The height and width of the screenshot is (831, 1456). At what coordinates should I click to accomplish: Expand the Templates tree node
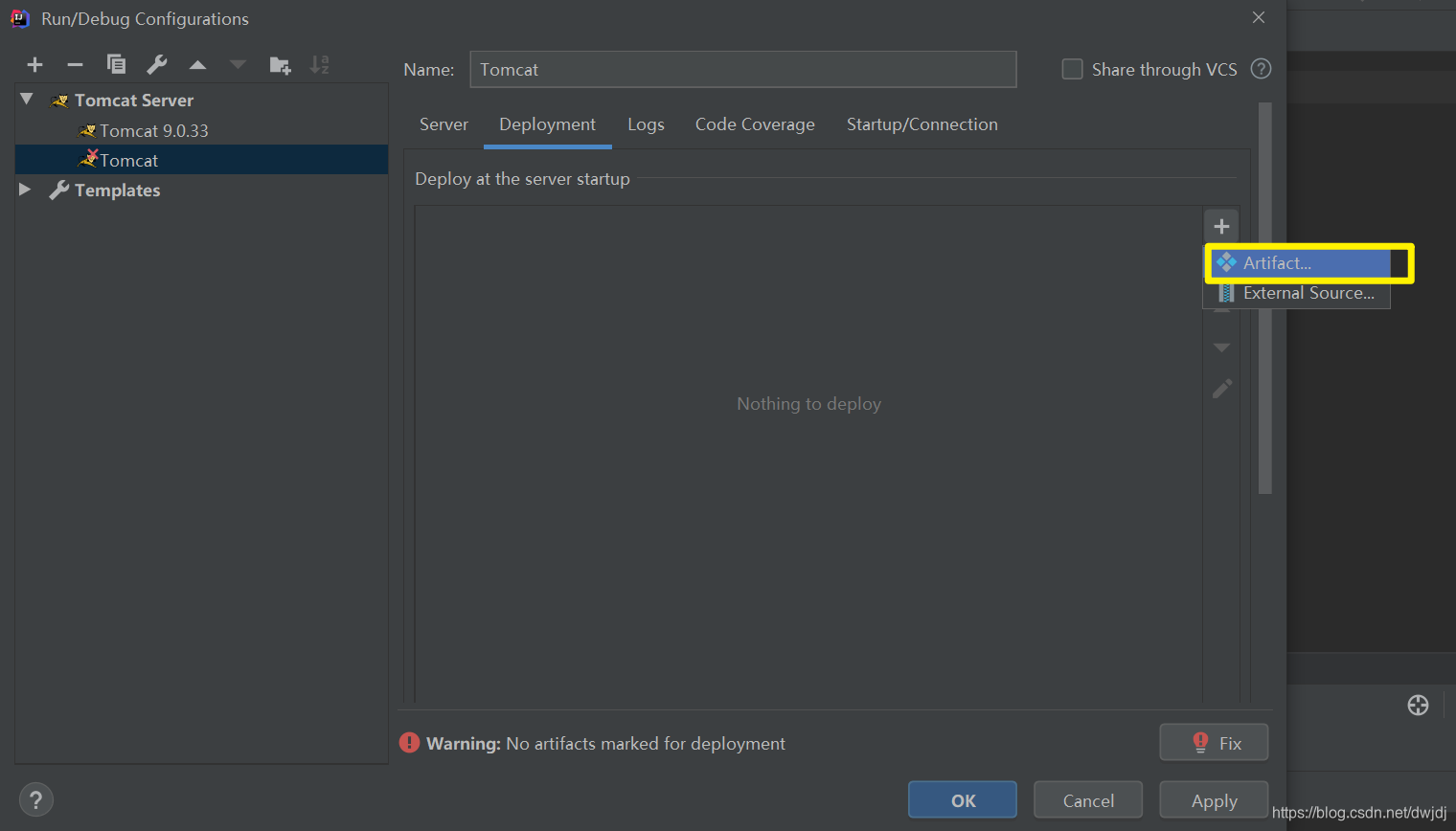26,190
